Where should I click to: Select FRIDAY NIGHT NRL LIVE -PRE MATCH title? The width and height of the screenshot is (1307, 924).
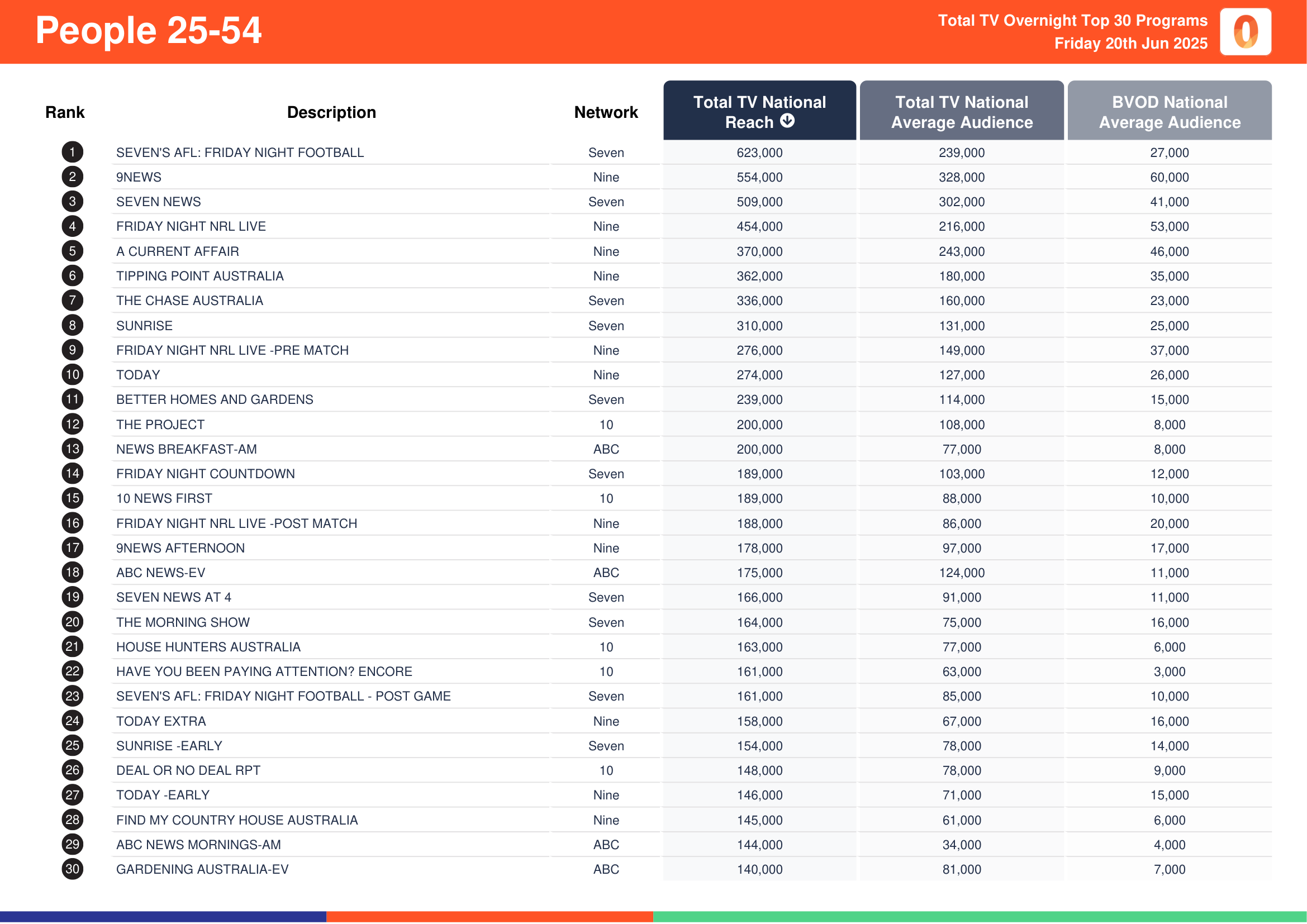(x=232, y=350)
